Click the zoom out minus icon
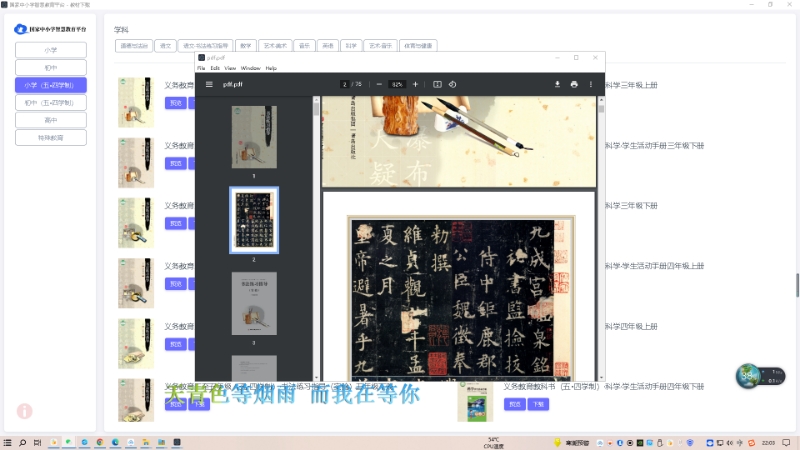Screen dimensions: 800x450 (379, 85)
